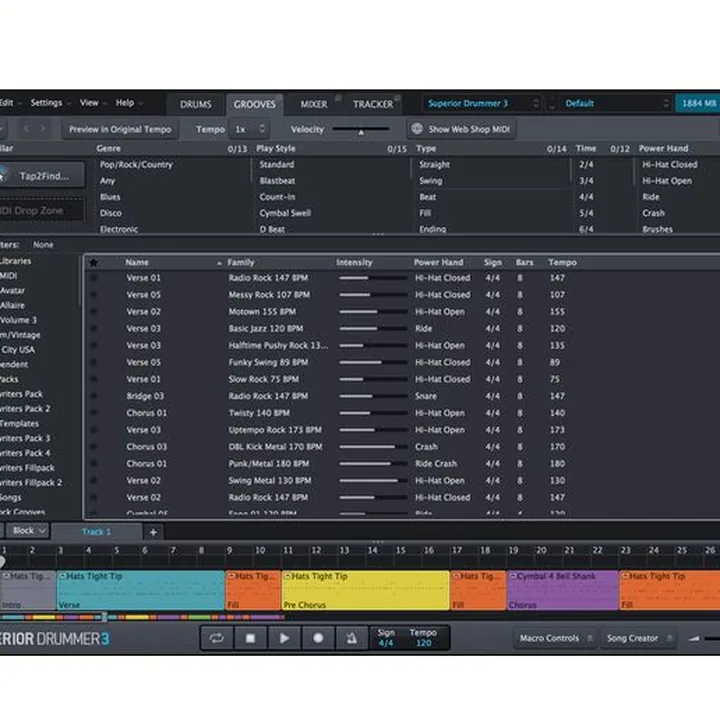Viewport: 720px width, 720px height.
Task: Click the record button in transport
Action: click(x=318, y=638)
